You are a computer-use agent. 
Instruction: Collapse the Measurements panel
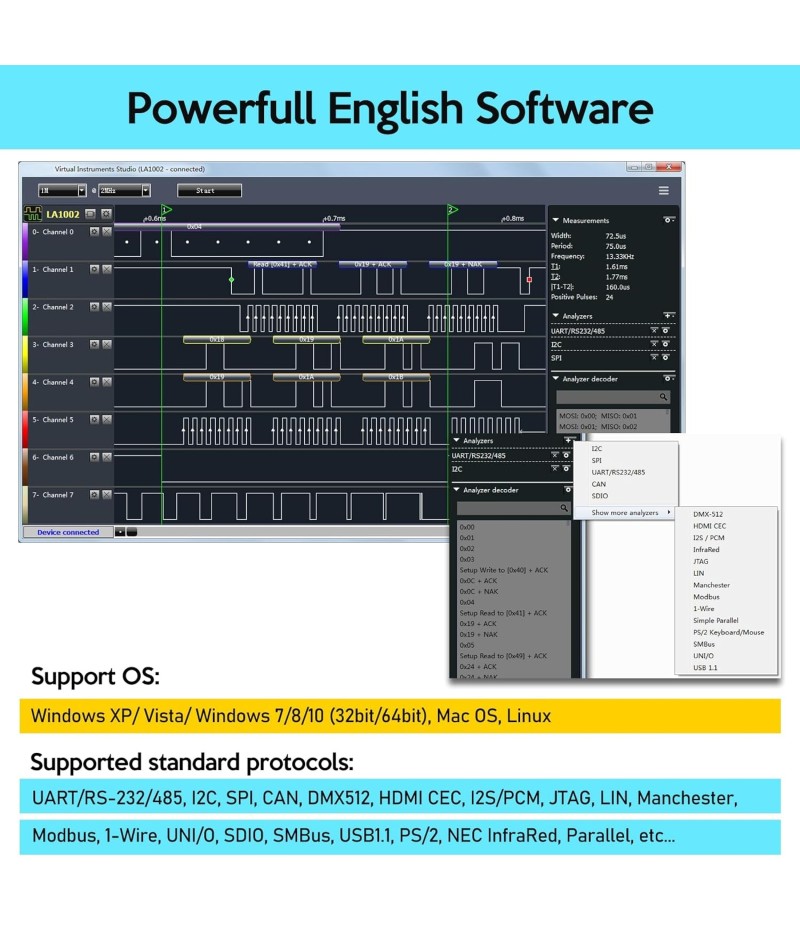pos(555,220)
